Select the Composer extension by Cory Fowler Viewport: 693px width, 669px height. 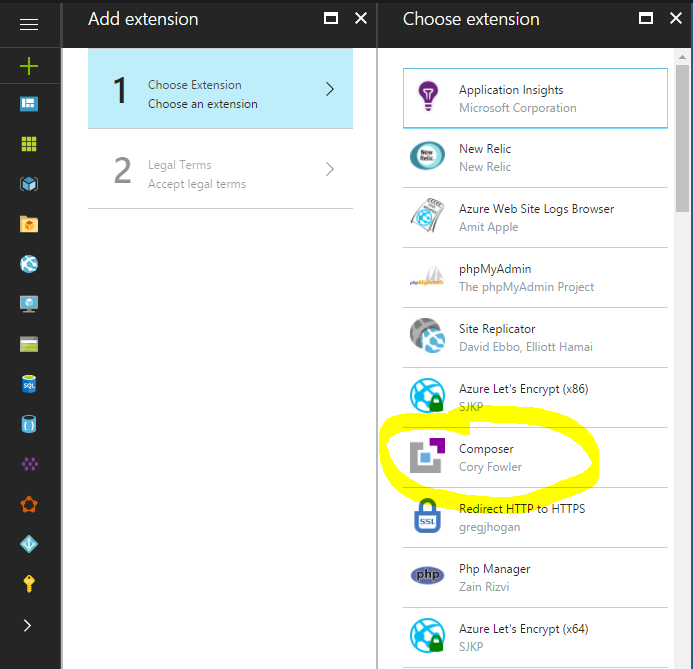[x=535, y=458]
